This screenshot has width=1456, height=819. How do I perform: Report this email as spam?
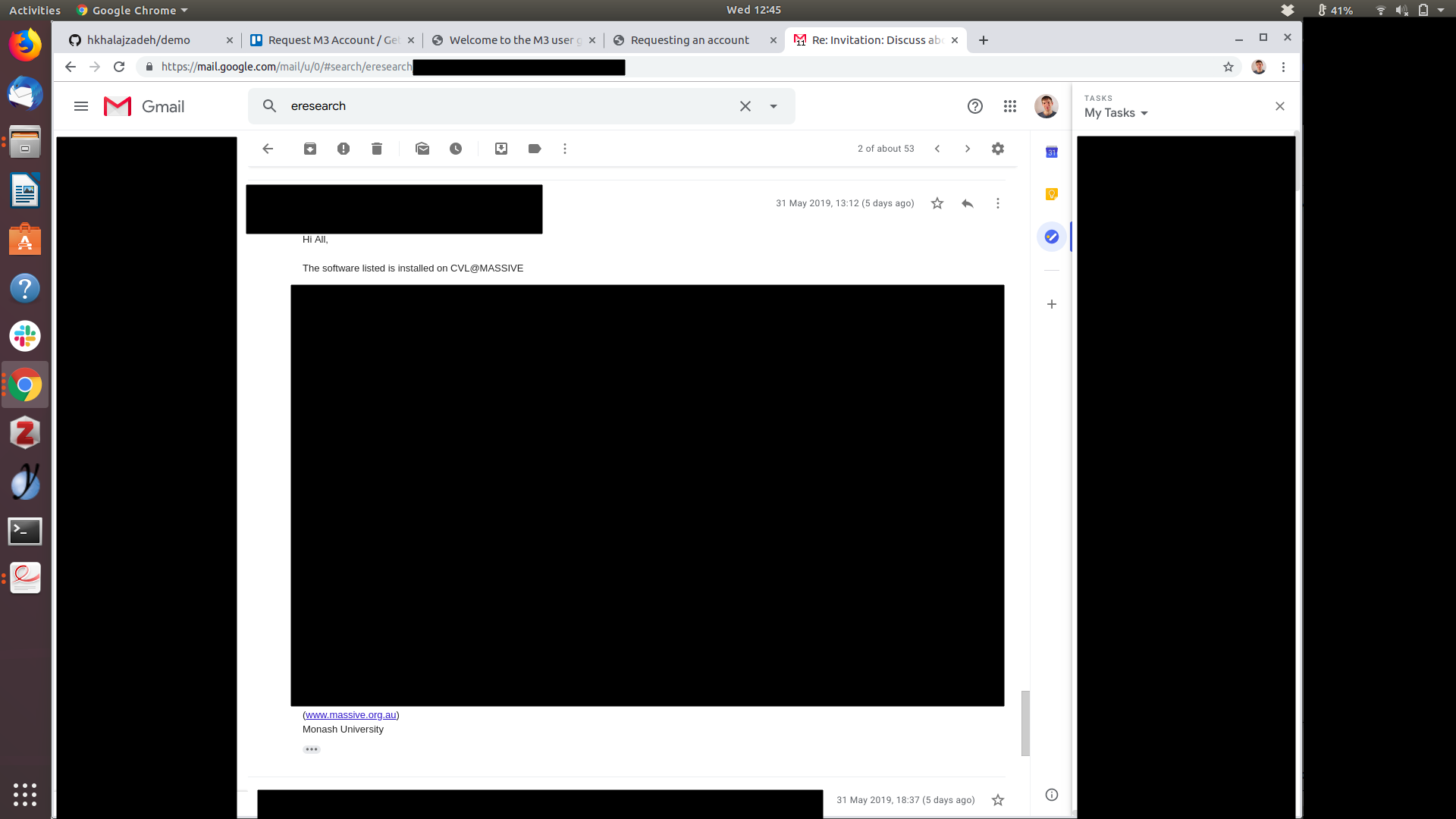(x=344, y=149)
